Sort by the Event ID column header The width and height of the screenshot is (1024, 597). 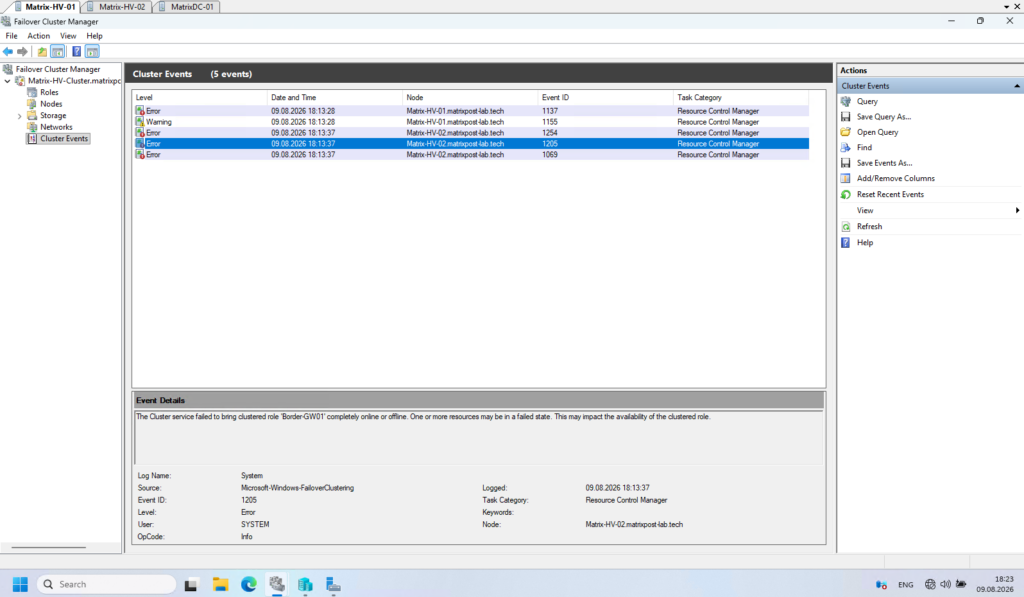click(x=605, y=97)
